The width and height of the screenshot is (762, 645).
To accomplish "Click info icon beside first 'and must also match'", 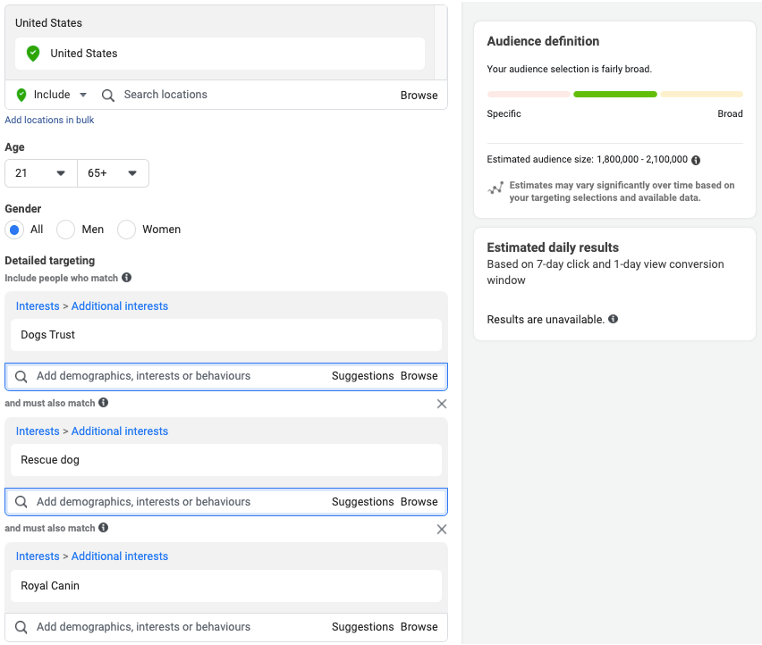I will click(104, 403).
